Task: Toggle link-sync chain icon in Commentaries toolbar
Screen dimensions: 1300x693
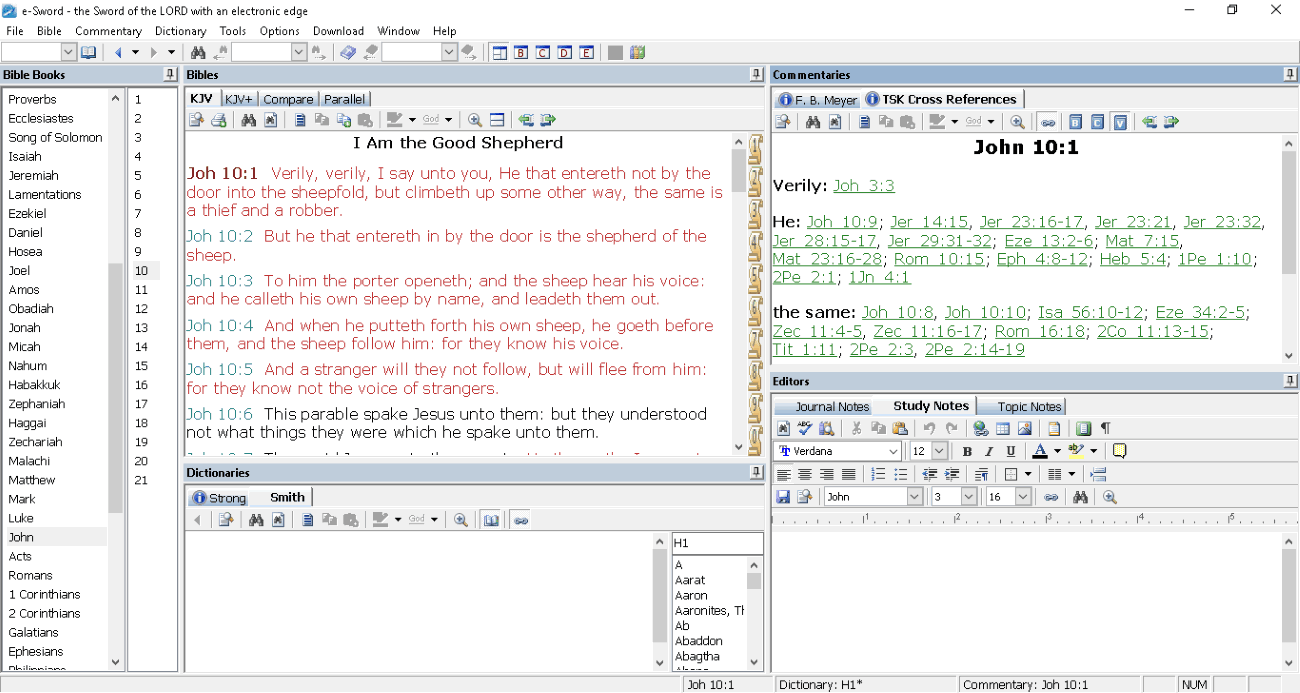Action: 1048,122
